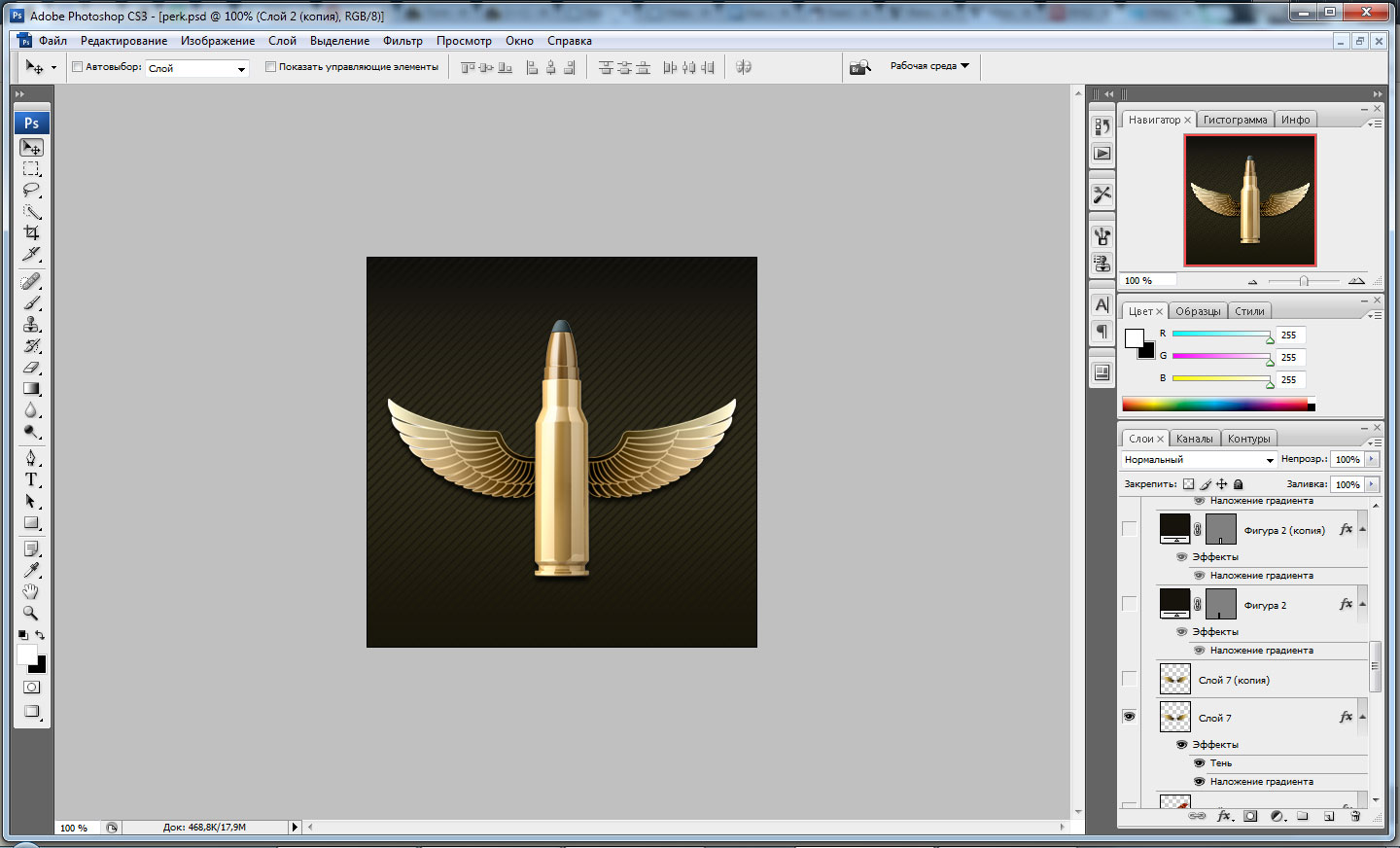Toggle Quick Mask mode
Screen dimensions: 1400x848
click(32, 688)
